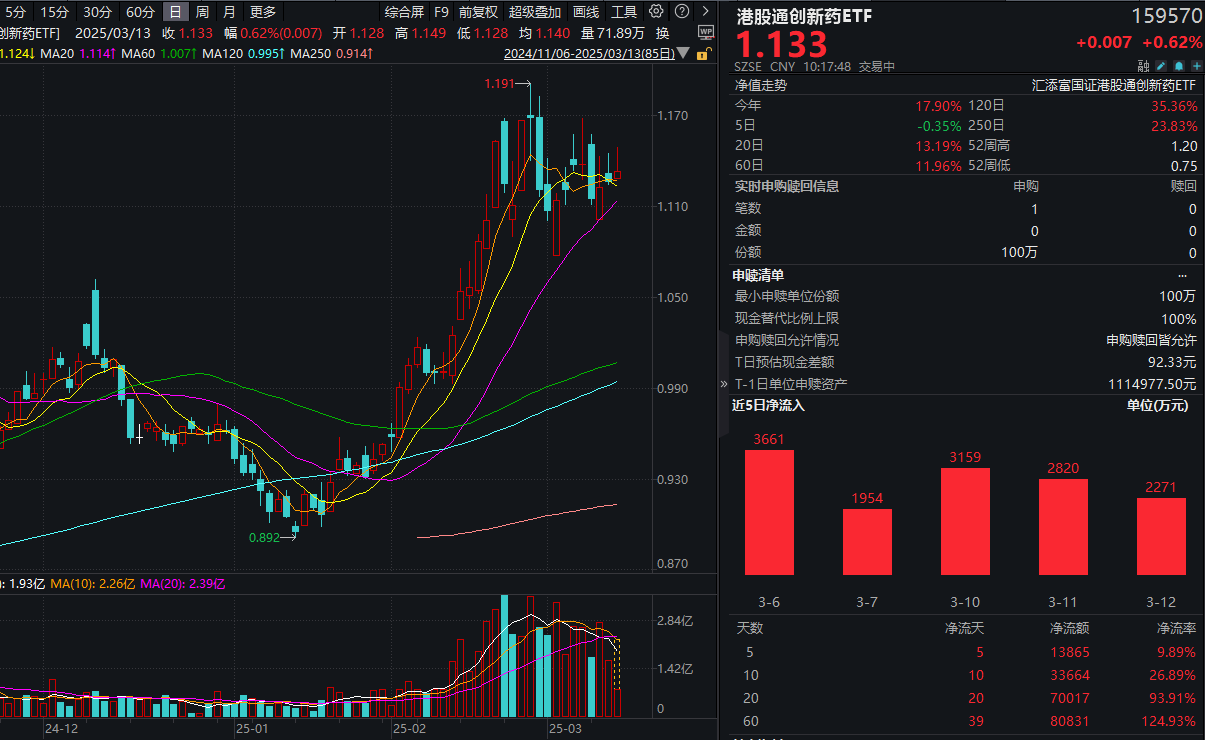Select the 月 monthly period tab
This screenshot has width=1205, height=740.
tap(230, 12)
